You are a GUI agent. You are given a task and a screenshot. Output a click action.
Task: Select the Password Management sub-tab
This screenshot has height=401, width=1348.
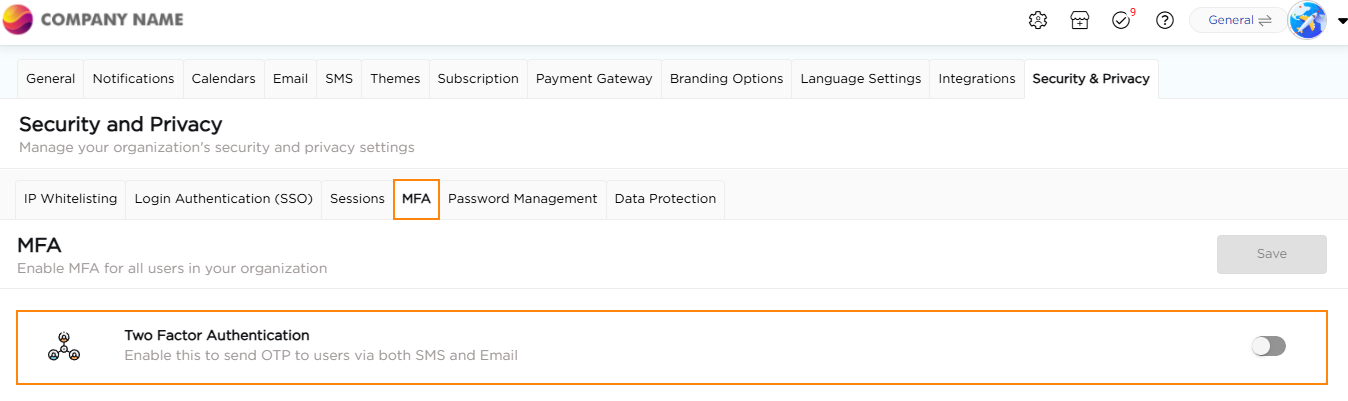pos(522,199)
